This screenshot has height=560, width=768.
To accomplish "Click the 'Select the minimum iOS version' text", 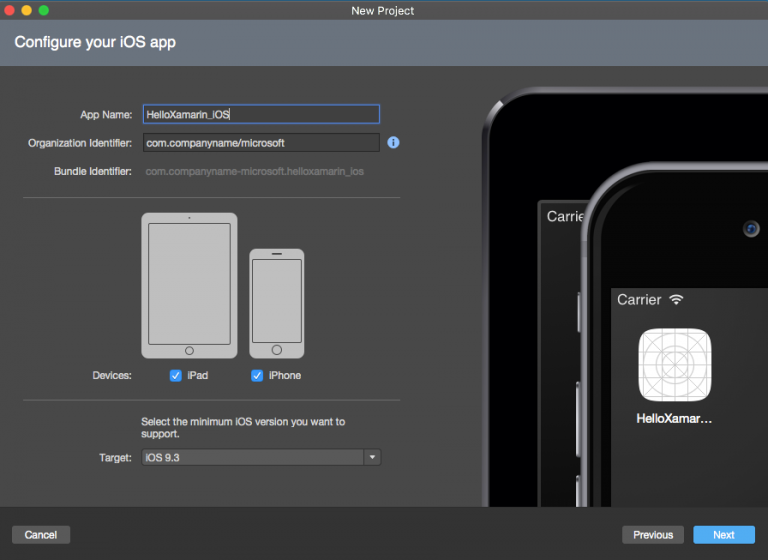I will 243,428.
